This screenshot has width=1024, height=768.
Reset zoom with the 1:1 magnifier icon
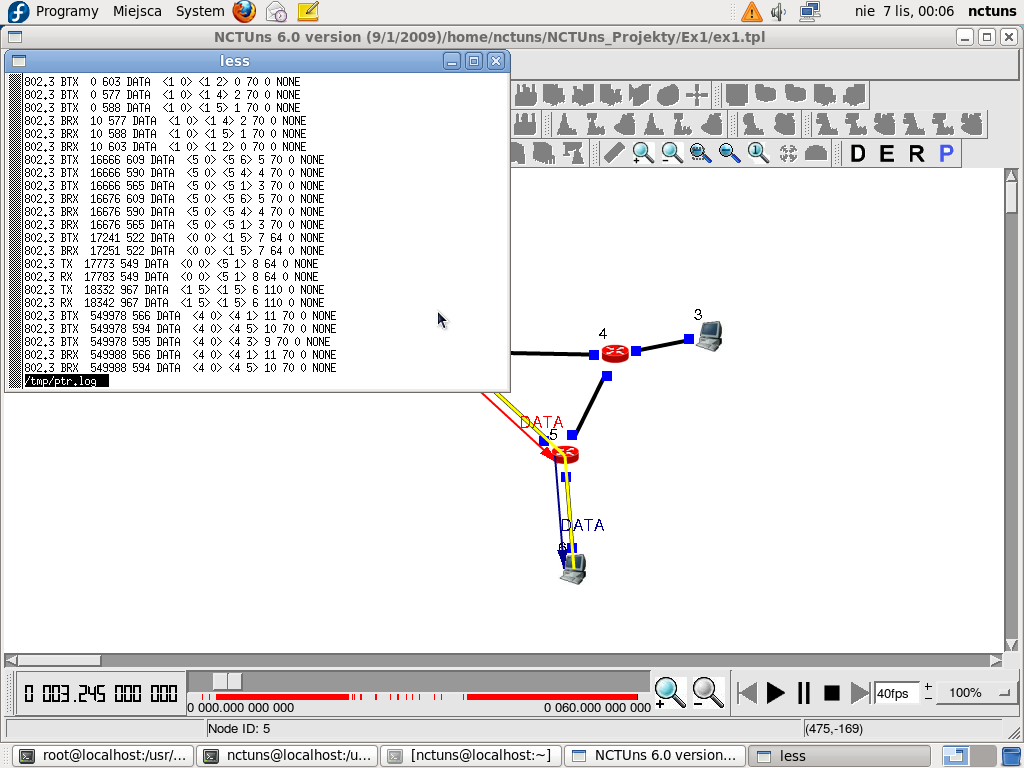point(758,153)
